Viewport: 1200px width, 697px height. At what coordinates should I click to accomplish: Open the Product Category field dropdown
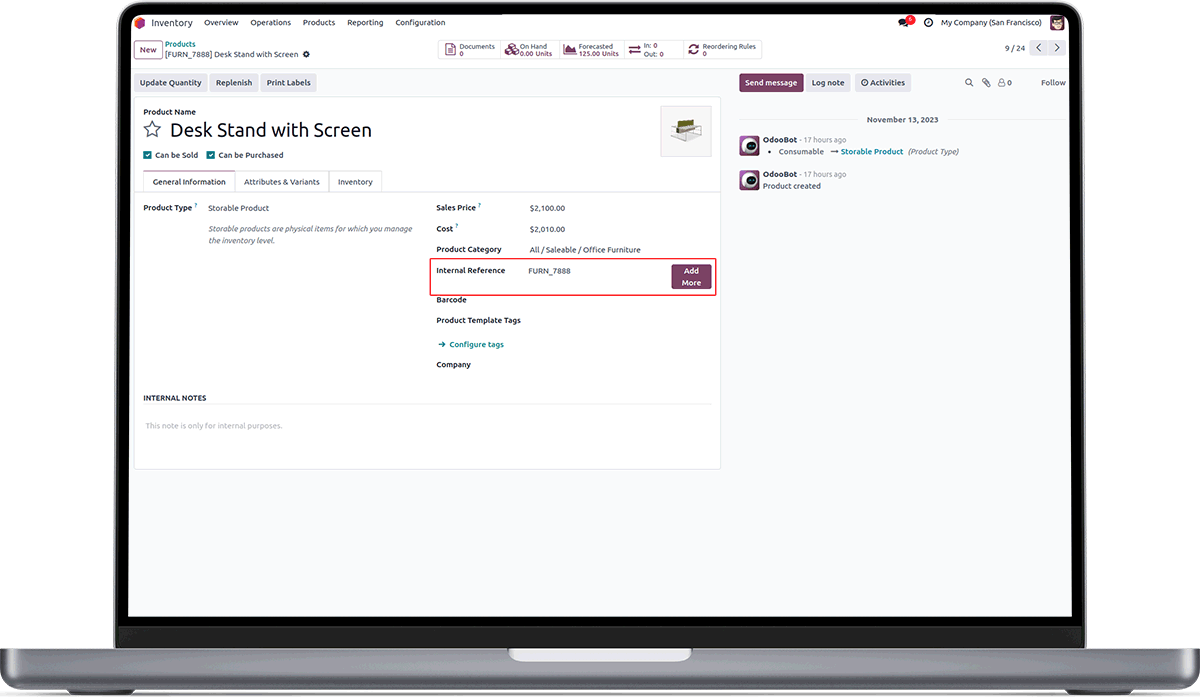click(x=620, y=249)
